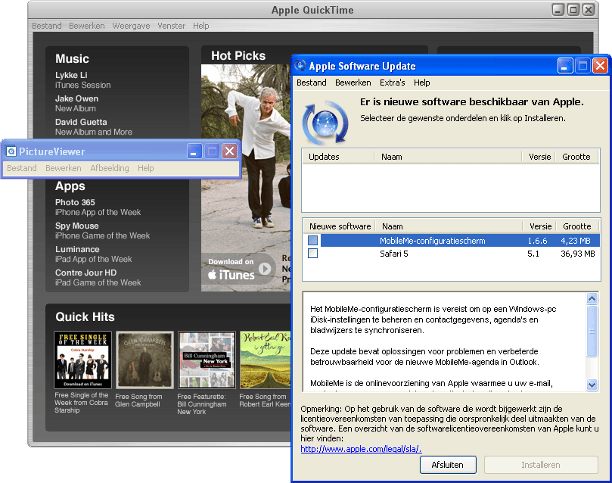This screenshot has width=612, height=483.
Task: Maximize the Apple Software Update window
Action: point(584,66)
